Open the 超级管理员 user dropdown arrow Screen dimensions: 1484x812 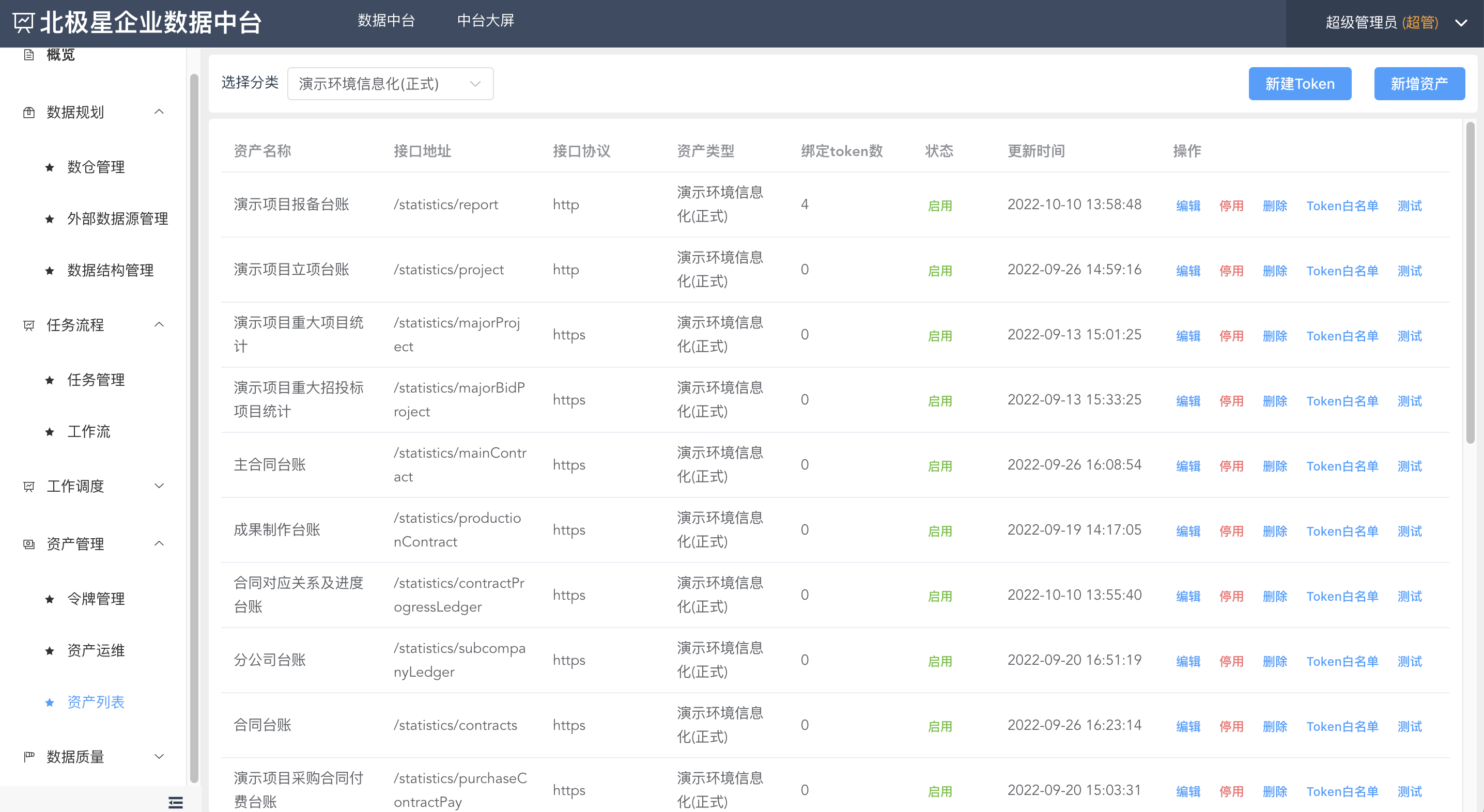point(1461,23)
